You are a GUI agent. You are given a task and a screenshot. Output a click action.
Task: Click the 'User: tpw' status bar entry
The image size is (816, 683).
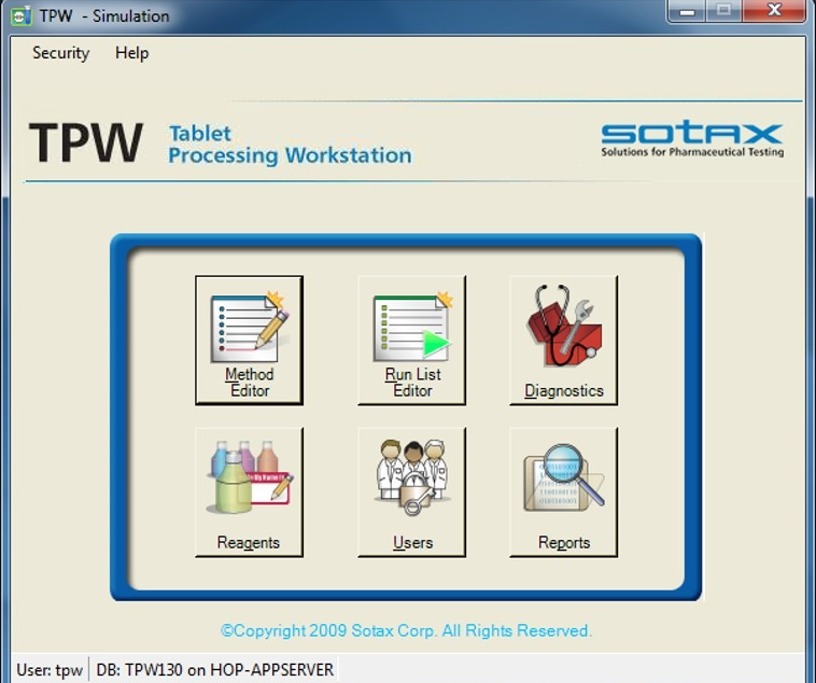50,670
